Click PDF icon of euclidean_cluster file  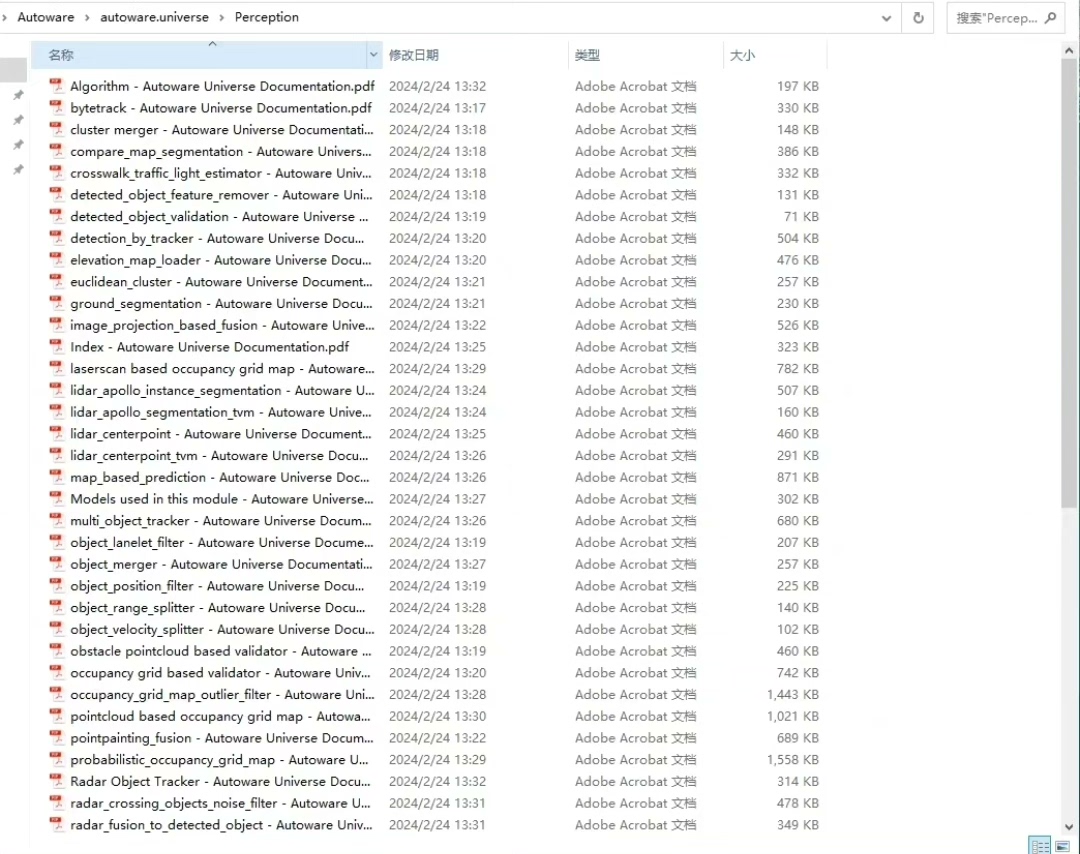coord(56,281)
